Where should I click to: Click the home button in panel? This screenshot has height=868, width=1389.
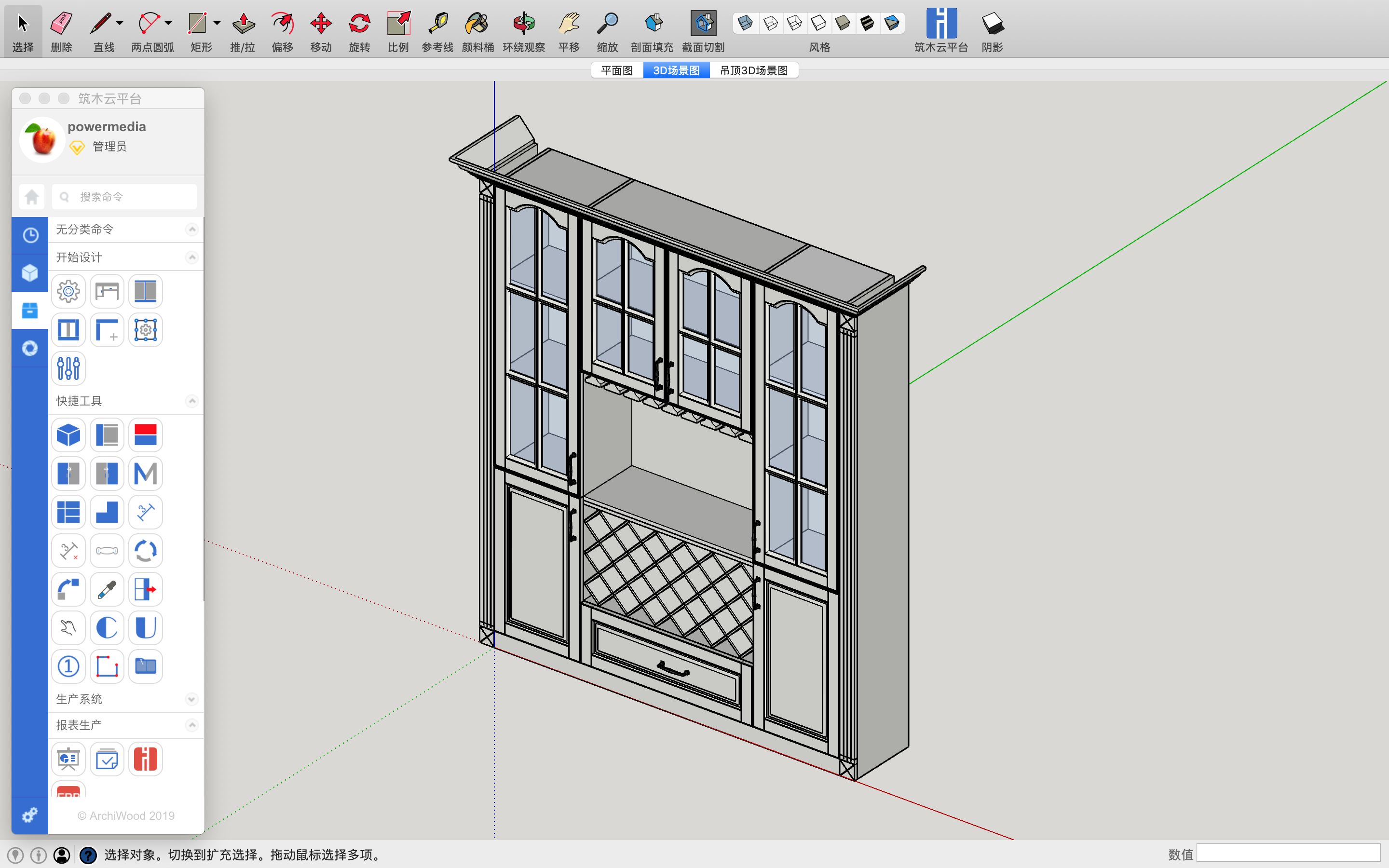[32, 197]
